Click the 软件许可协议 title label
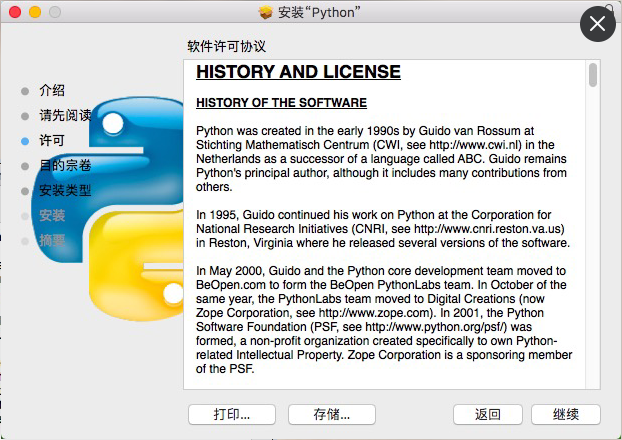This screenshot has height=440, width=622. click(227, 46)
